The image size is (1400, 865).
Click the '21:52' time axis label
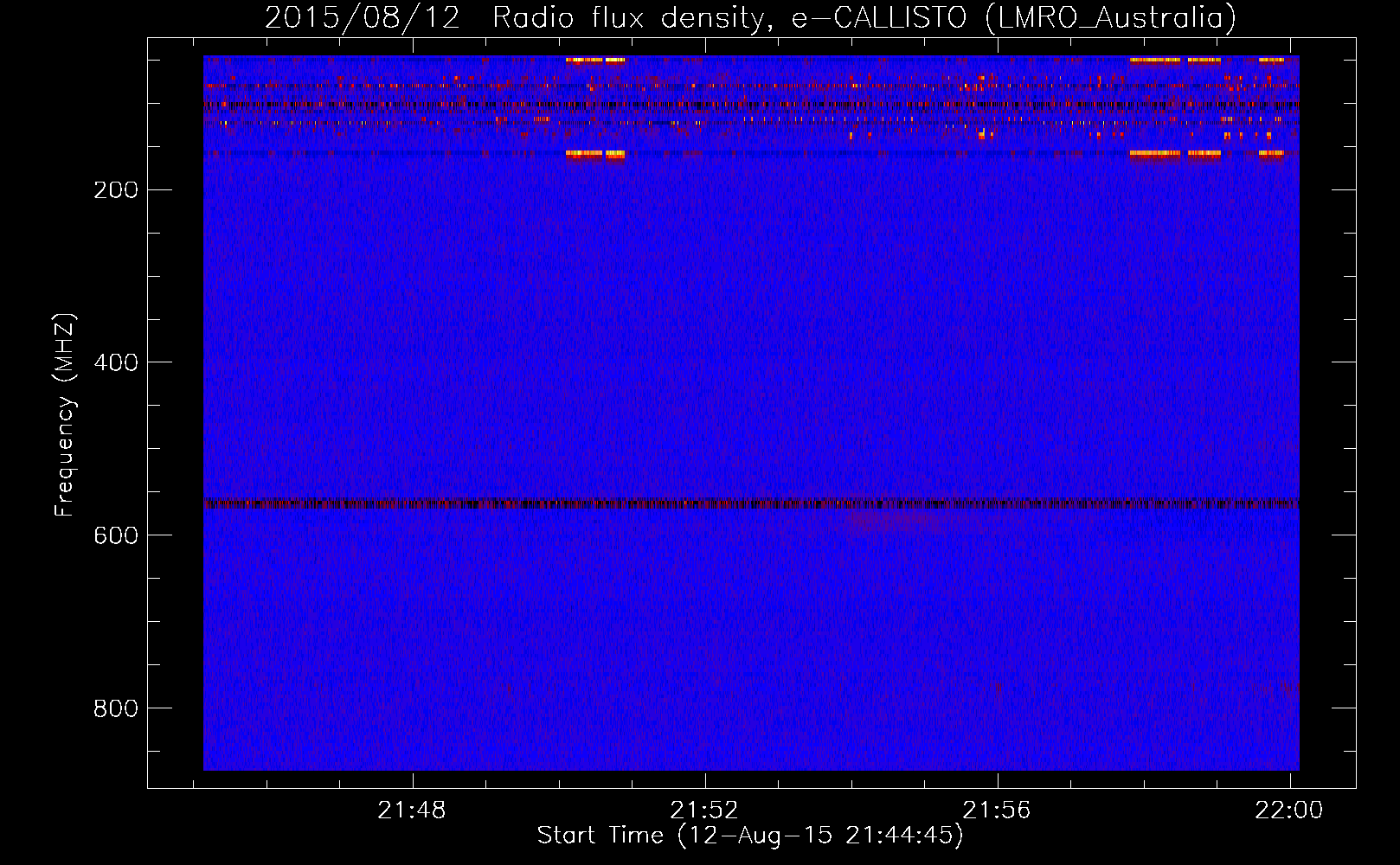point(704,811)
